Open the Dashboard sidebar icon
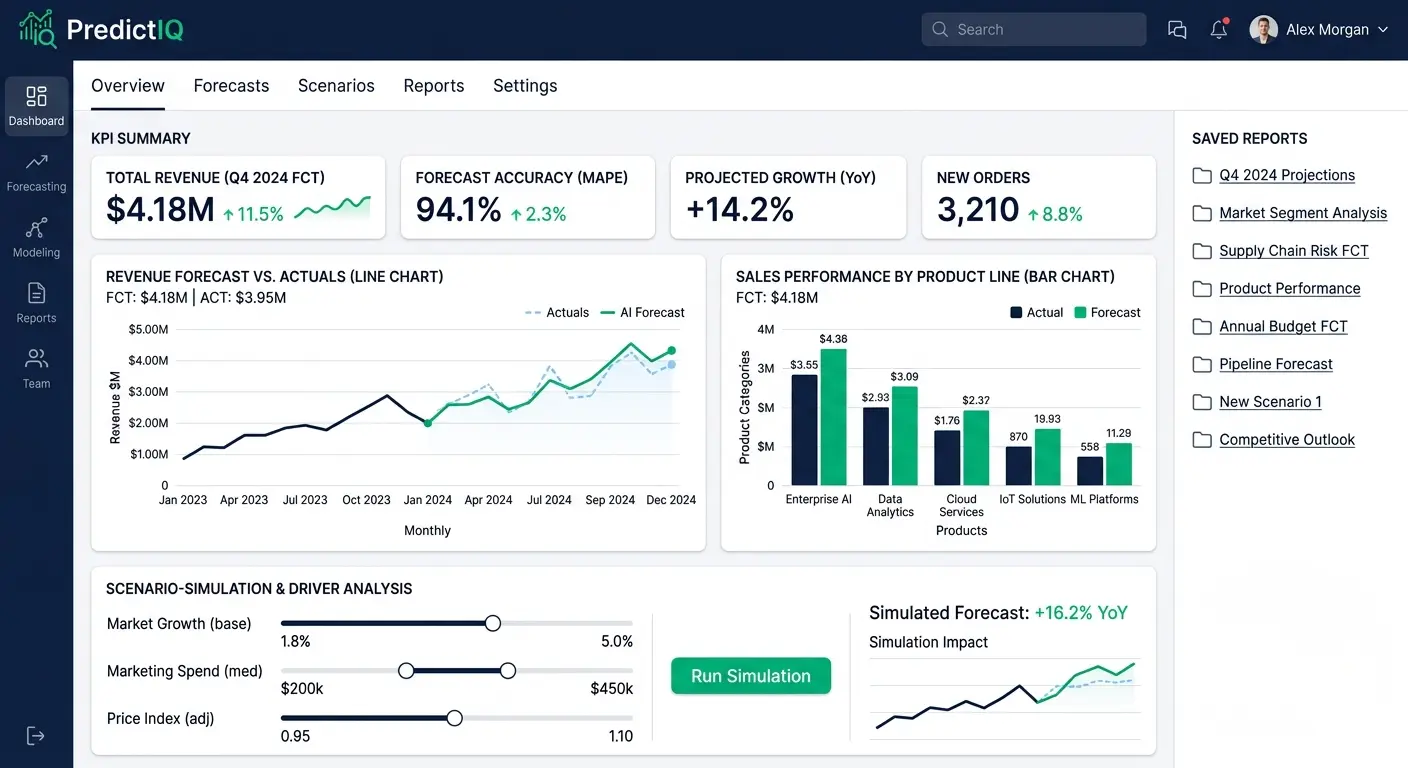 click(37, 106)
